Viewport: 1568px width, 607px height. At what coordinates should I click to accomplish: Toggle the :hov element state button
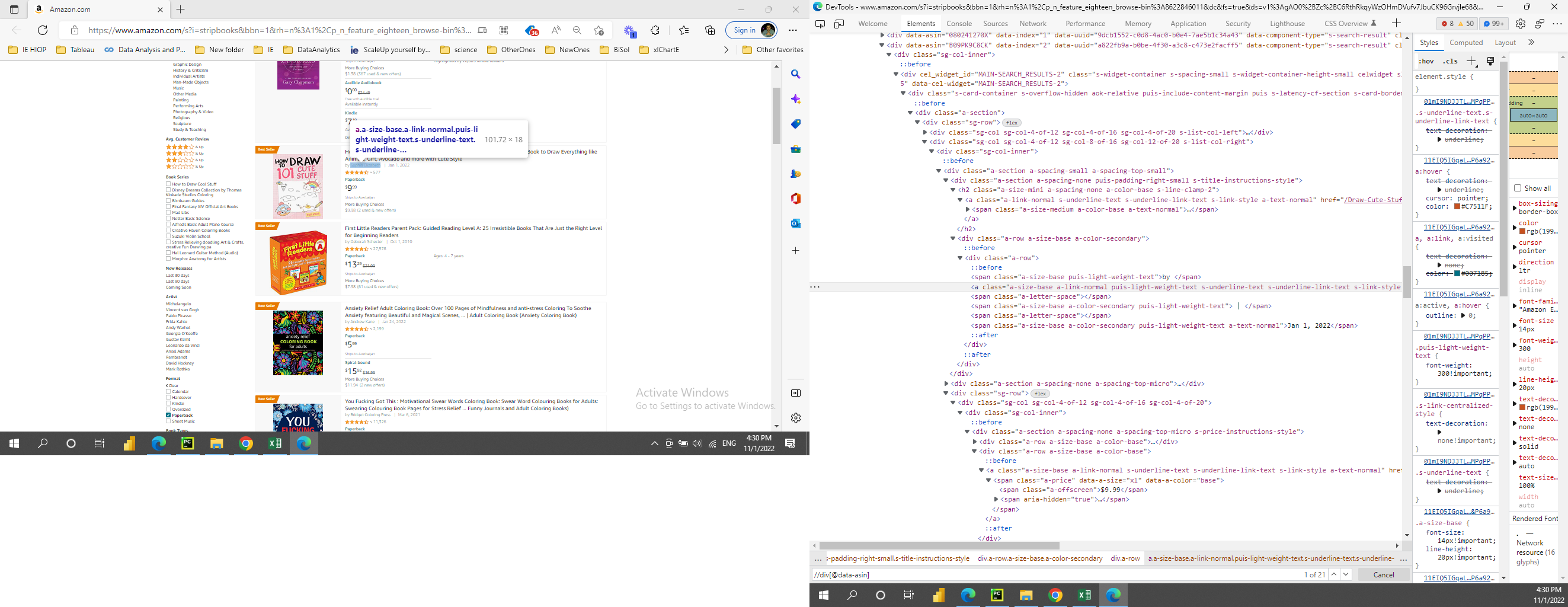tap(1426, 61)
